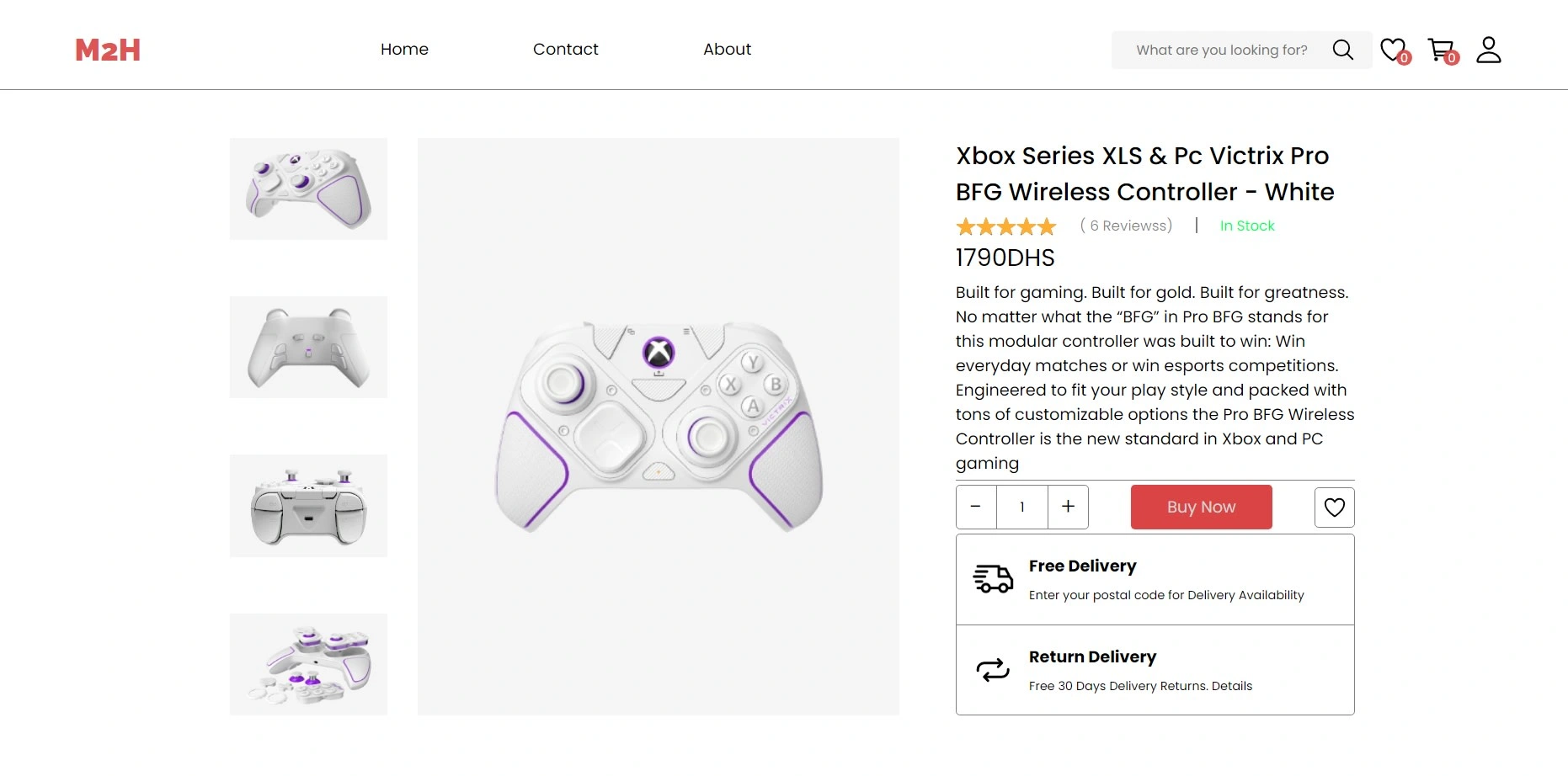Show the controller back view thumbnail
This screenshot has width=1568, height=776.
(x=308, y=347)
